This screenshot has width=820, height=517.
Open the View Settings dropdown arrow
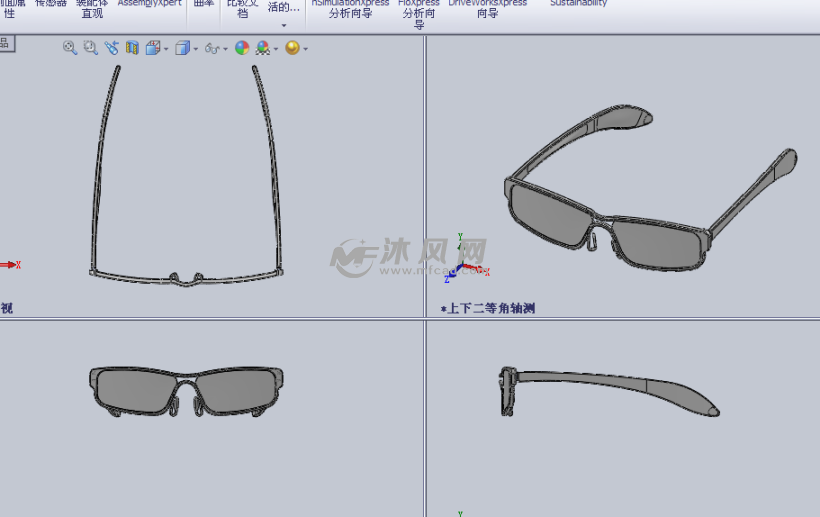pyautogui.click(x=305, y=49)
